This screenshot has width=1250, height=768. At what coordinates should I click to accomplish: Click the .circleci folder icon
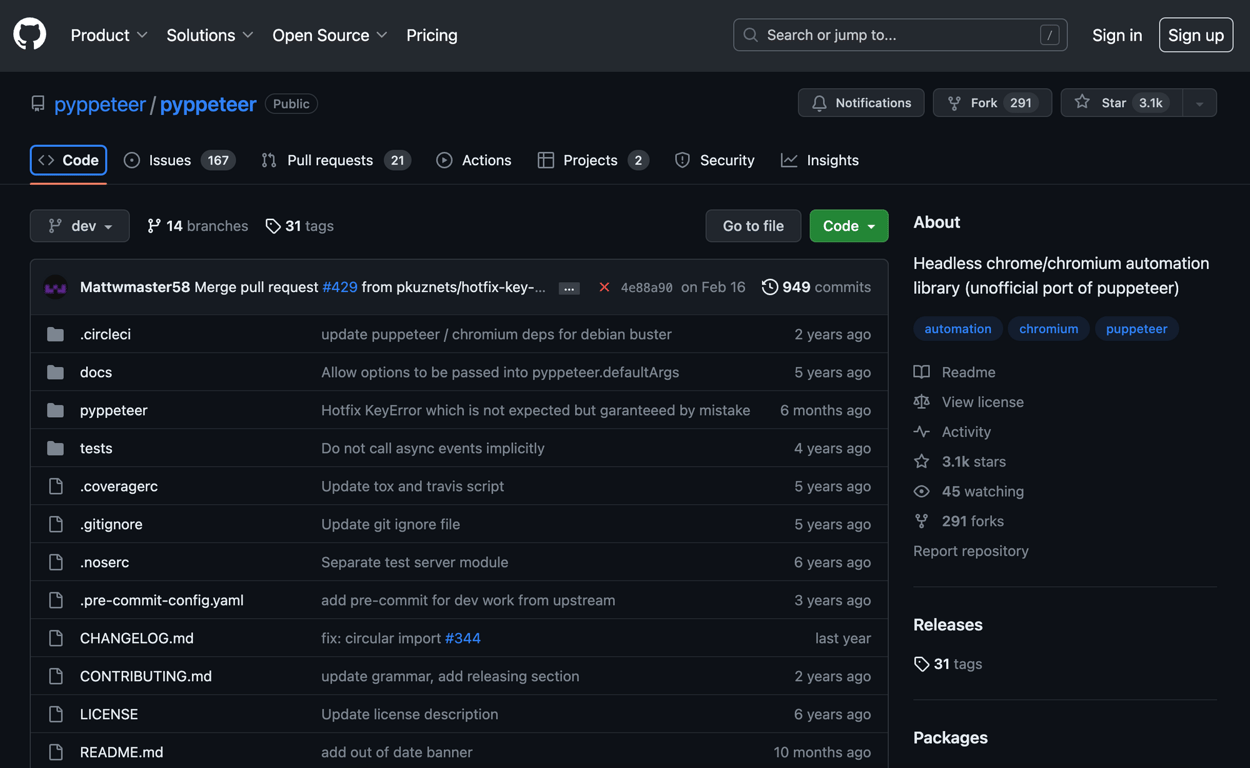point(56,334)
